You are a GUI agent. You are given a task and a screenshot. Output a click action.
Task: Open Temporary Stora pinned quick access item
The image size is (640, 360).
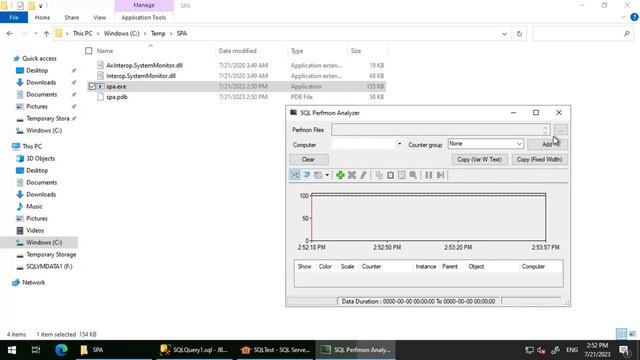coord(48,118)
